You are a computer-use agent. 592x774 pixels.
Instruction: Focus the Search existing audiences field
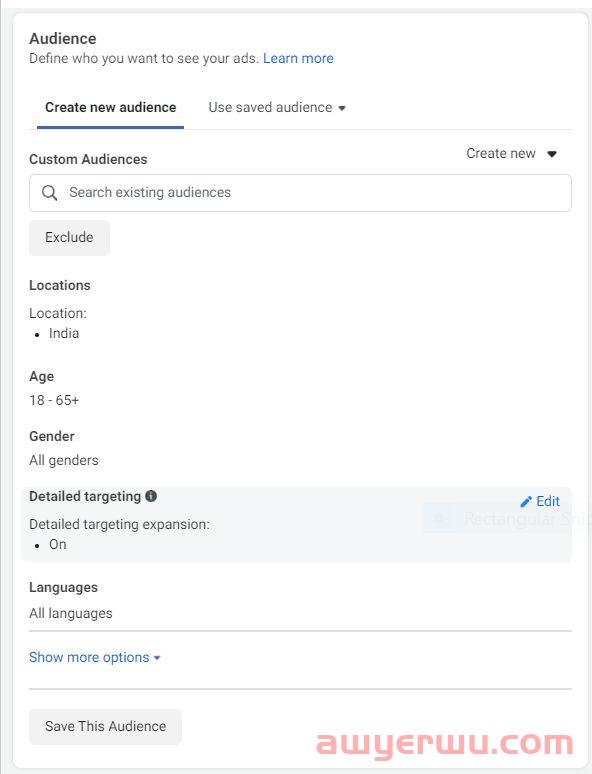300,193
